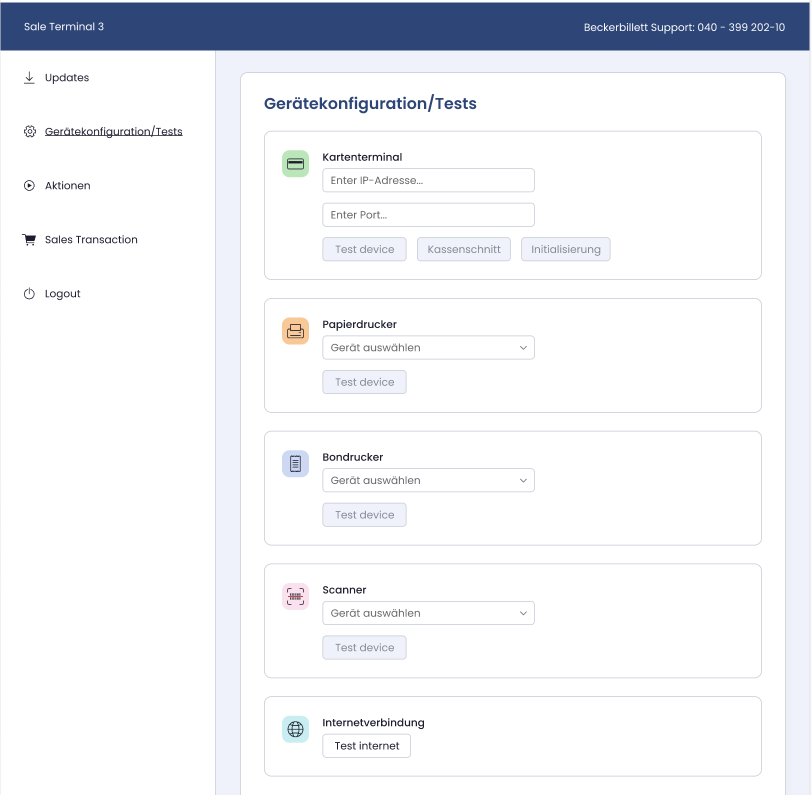Viewport: 812px width, 795px height.
Task: Click the Updates download arrow icon
Action: (30, 78)
